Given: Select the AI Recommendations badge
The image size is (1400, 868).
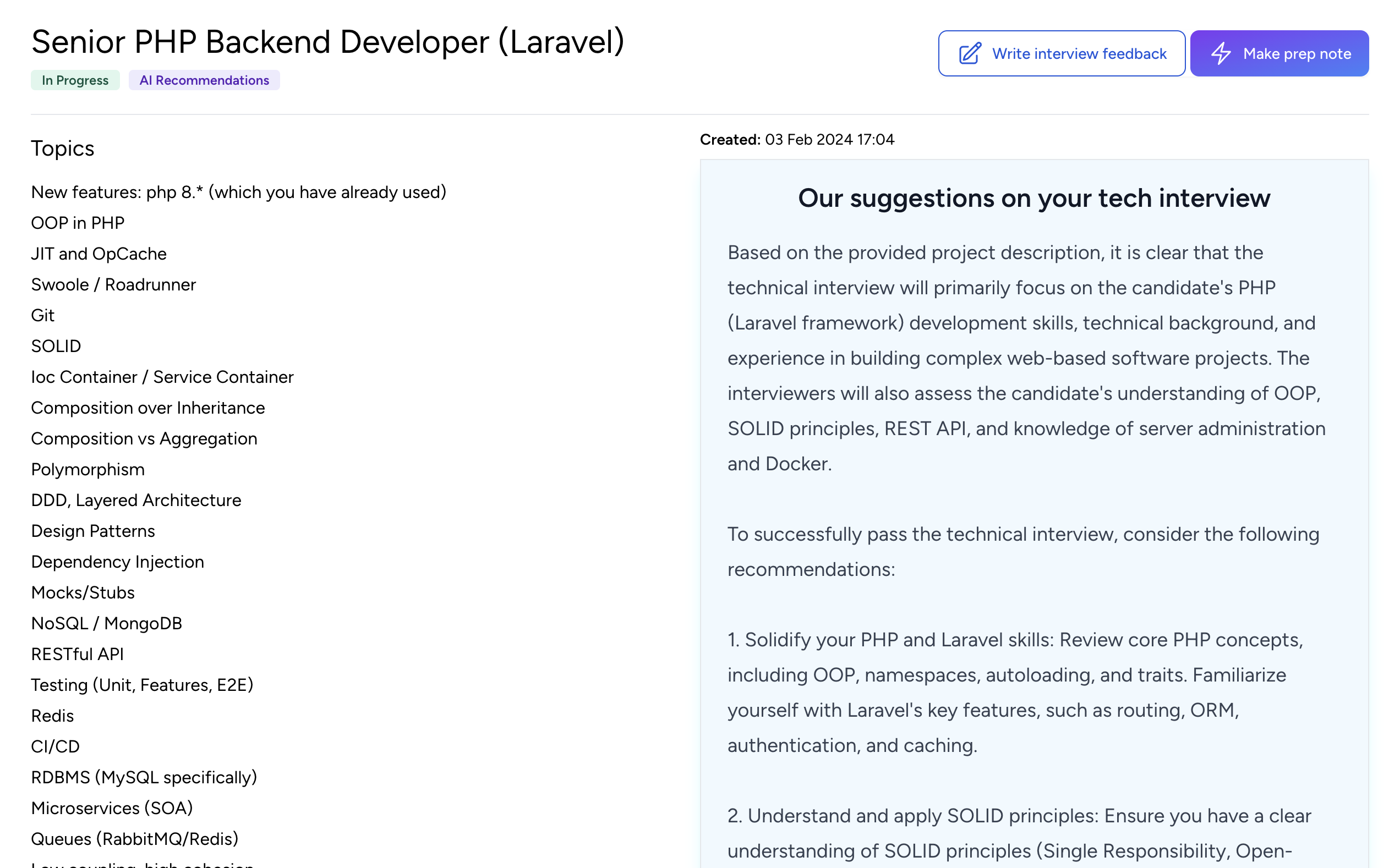Looking at the screenshot, I should click(x=204, y=80).
